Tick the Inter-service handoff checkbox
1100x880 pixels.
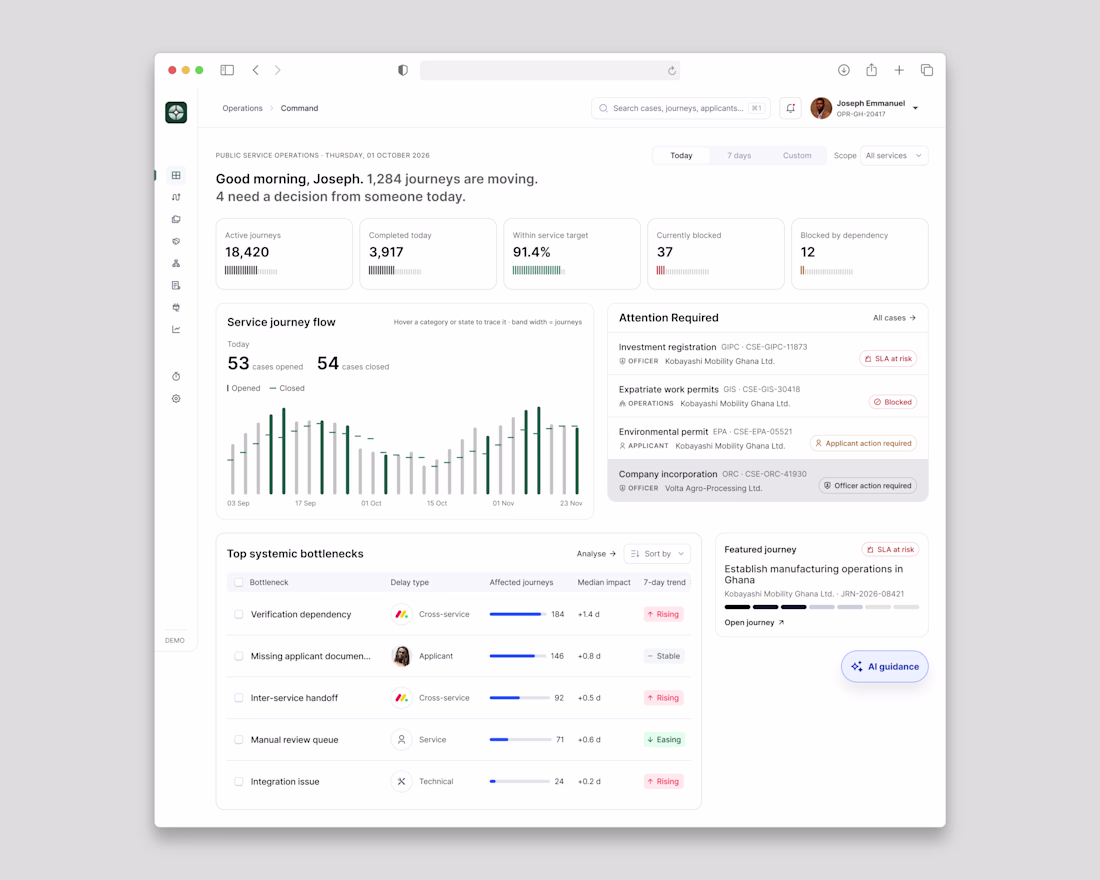239,698
